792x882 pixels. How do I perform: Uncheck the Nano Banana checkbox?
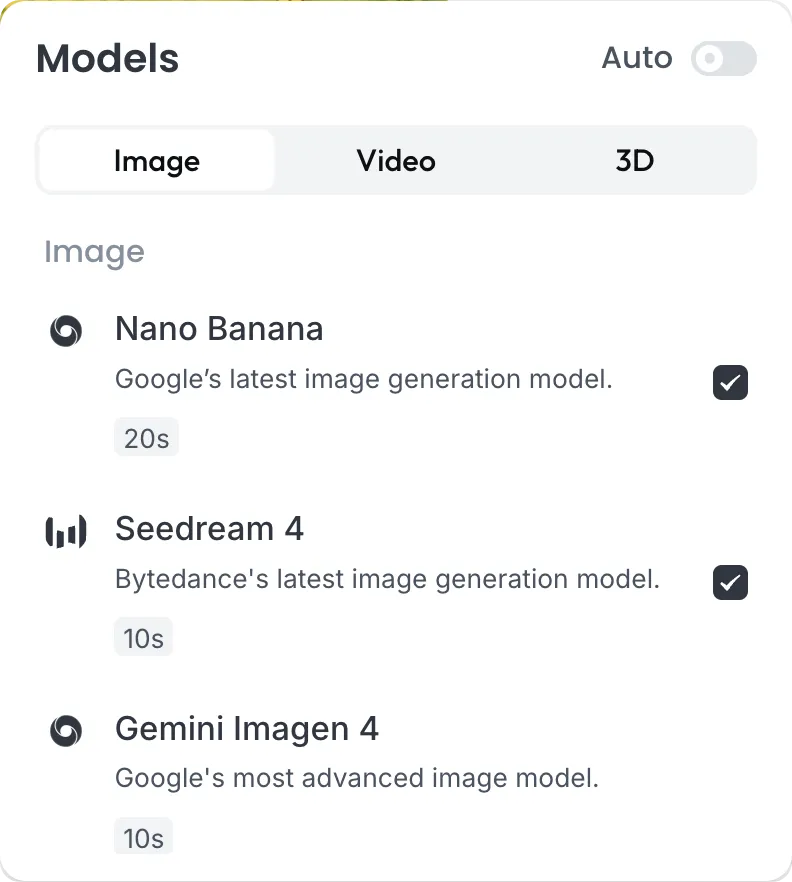coord(730,382)
